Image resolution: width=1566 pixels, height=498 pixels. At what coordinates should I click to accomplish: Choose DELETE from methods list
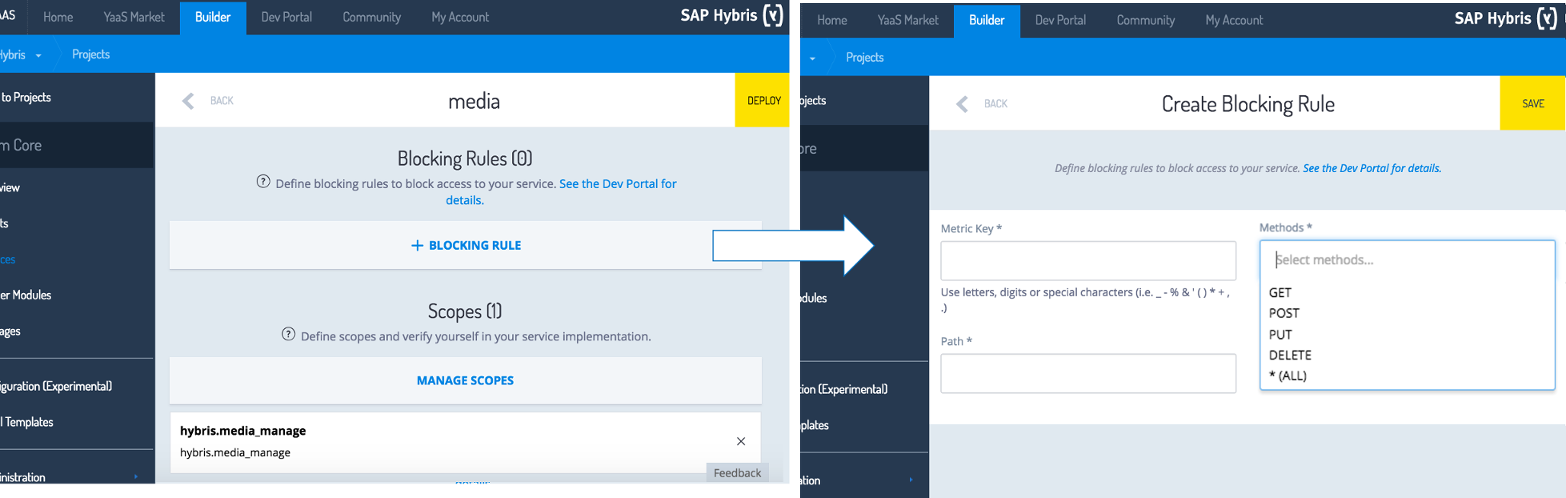tap(1290, 355)
